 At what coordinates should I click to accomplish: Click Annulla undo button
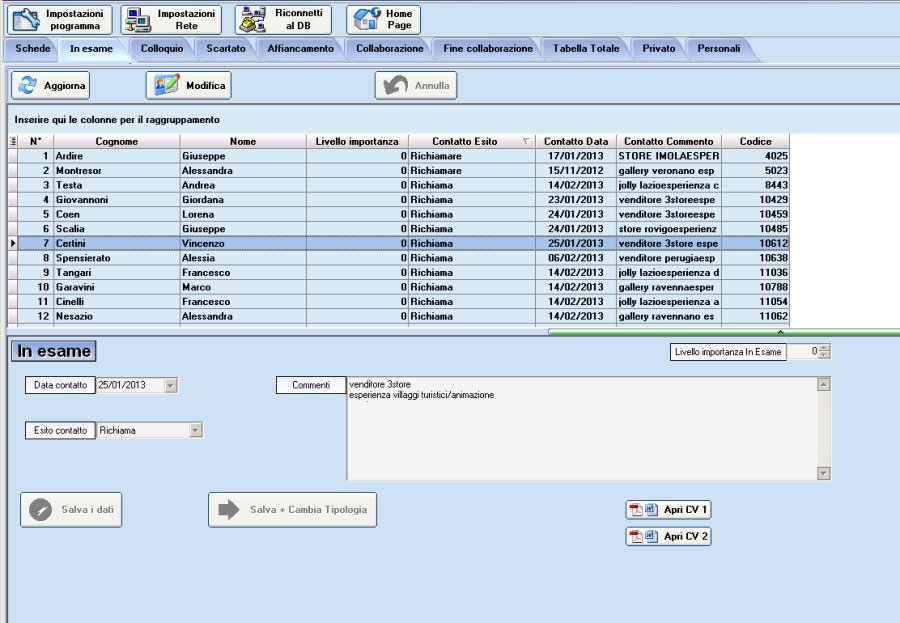coord(416,86)
